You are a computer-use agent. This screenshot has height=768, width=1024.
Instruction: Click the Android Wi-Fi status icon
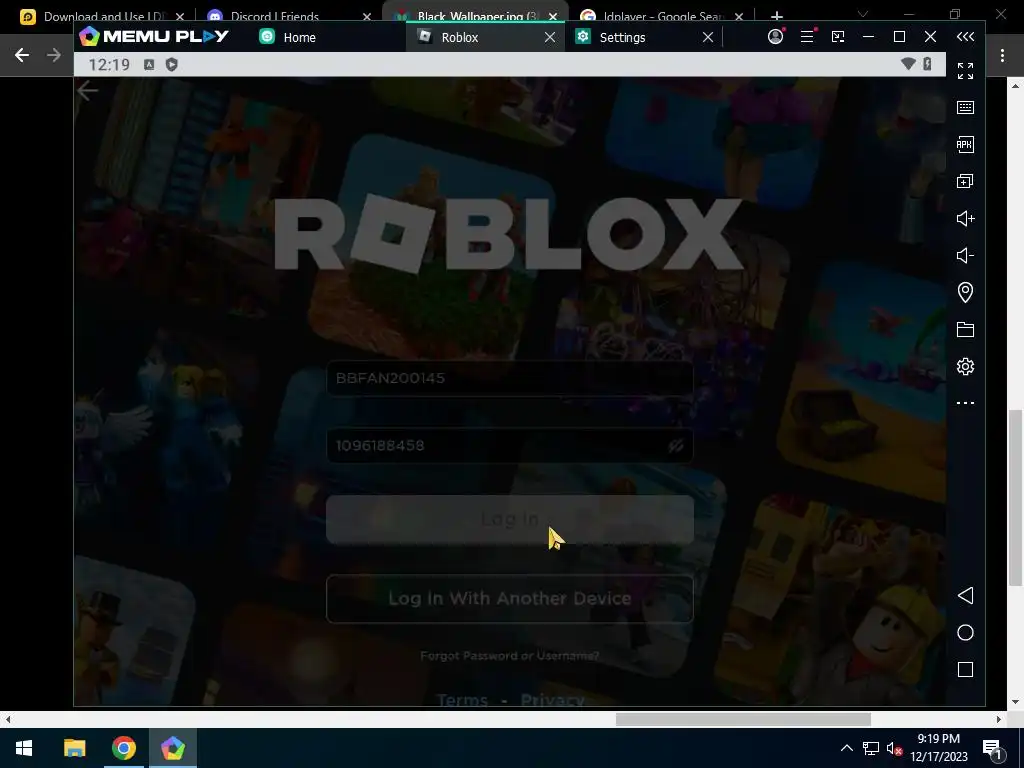click(908, 63)
